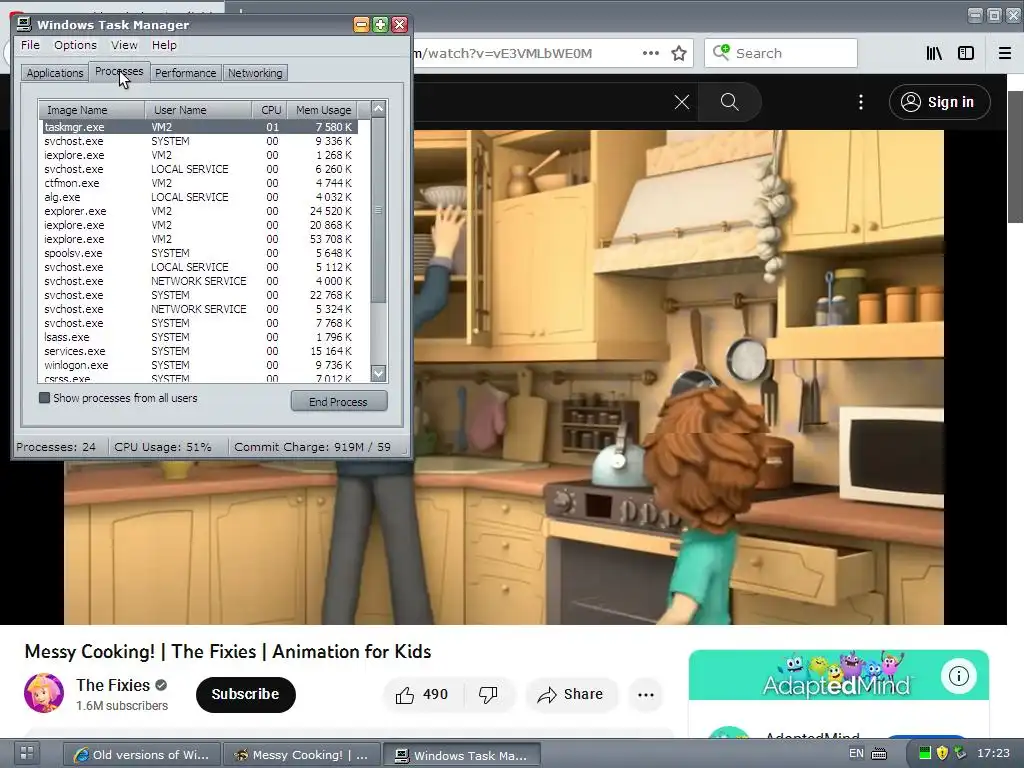Image resolution: width=1024 pixels, height=768 pixels.
Task: Click the Share button under video
Action: [571, 695]
